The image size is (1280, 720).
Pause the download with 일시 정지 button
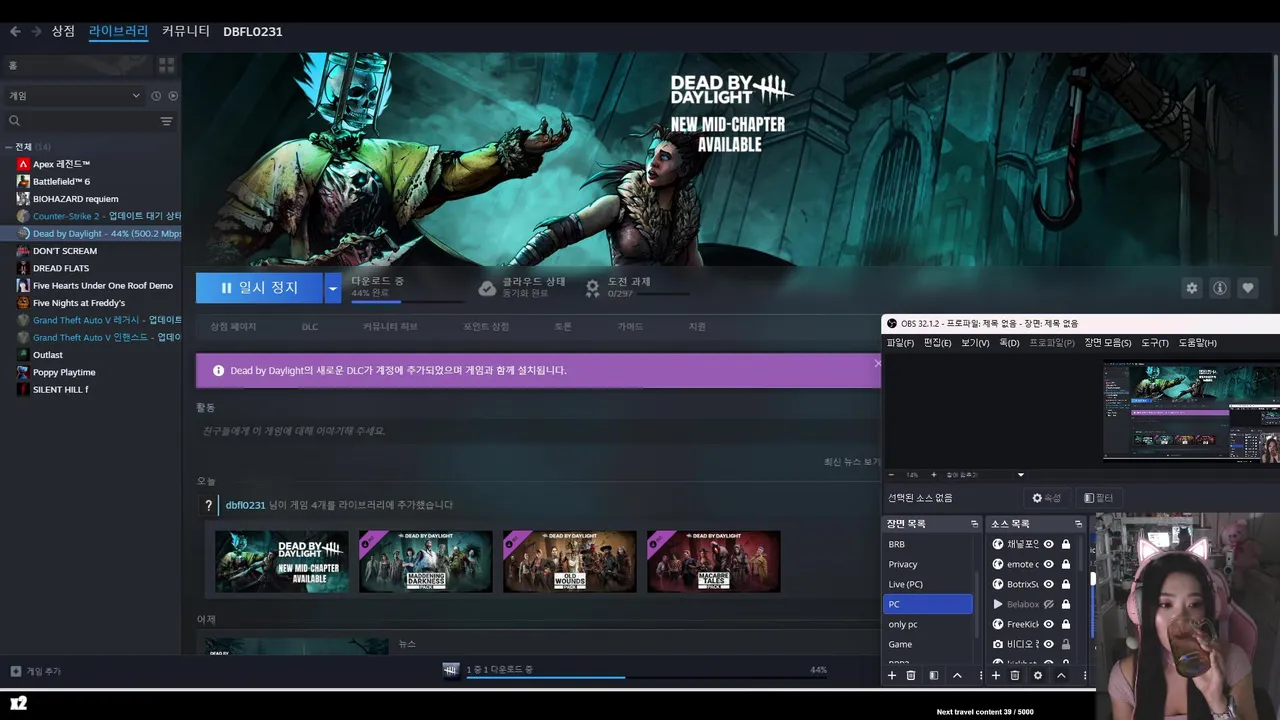coord(259,288)
